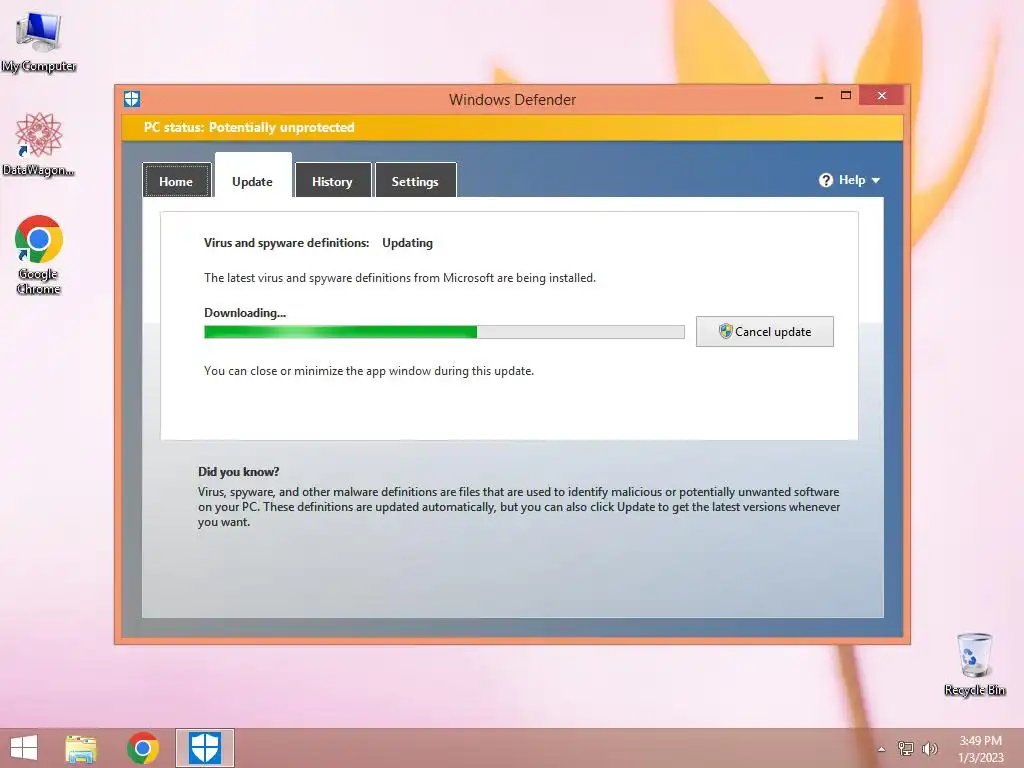Click the Downloading... status label

[x=245, y=313]
